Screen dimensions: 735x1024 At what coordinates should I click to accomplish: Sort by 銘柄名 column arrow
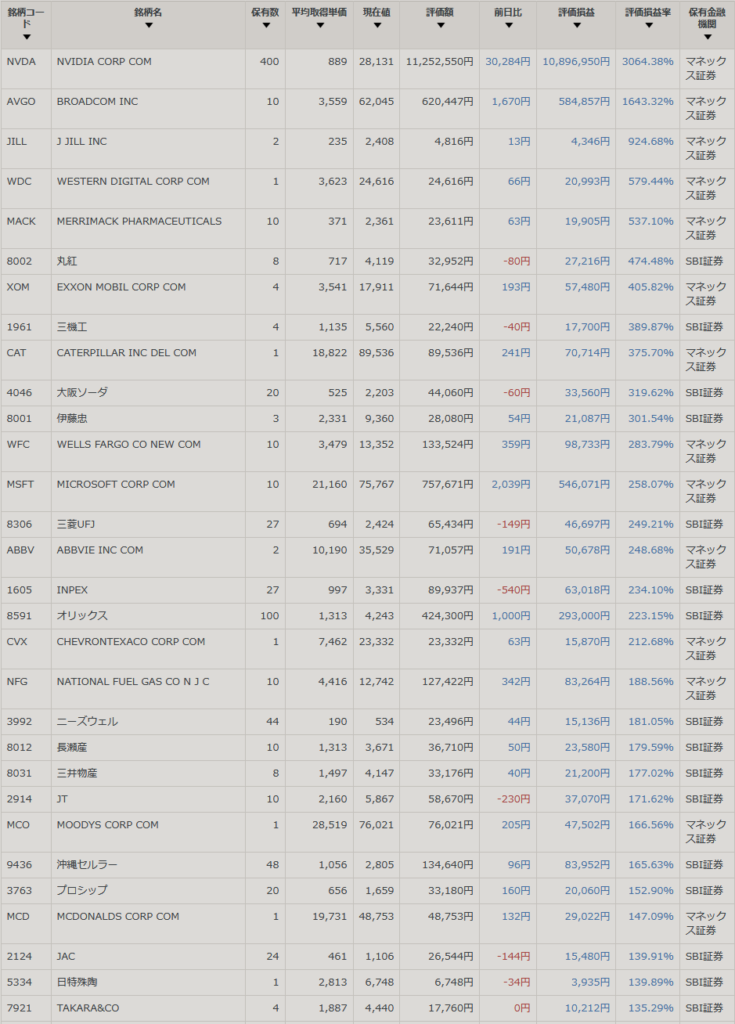coord(148,25)
